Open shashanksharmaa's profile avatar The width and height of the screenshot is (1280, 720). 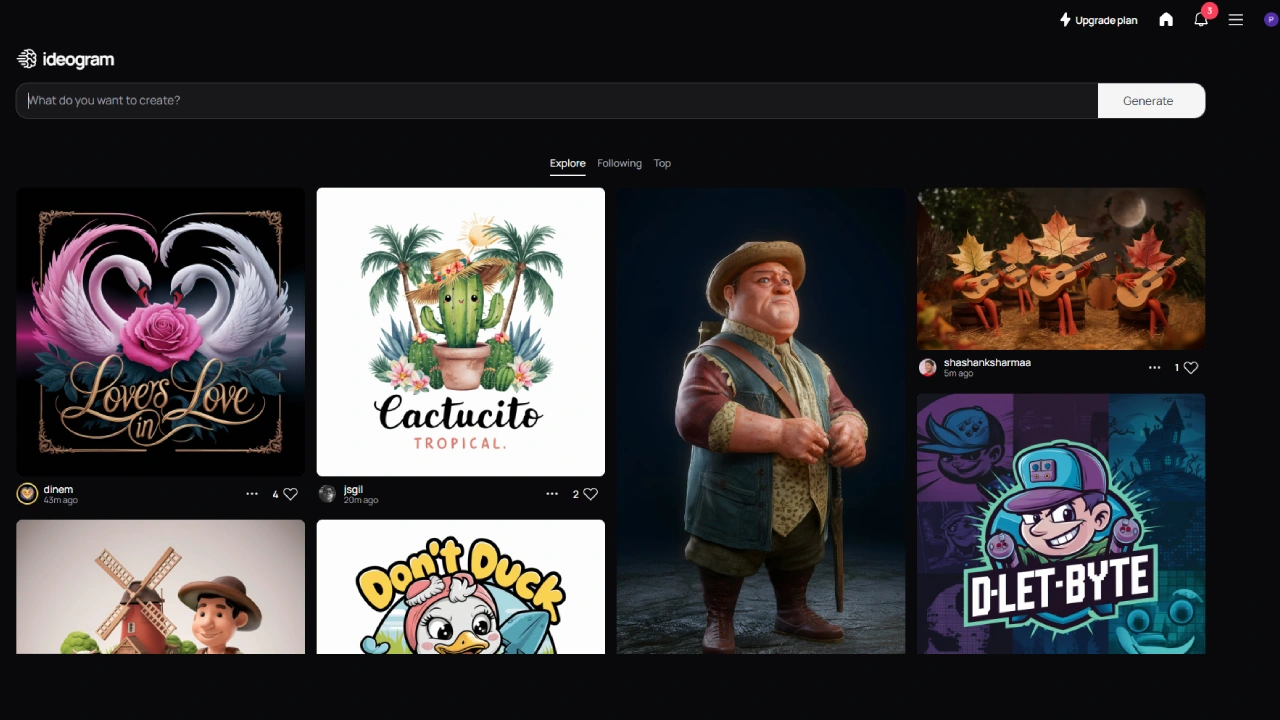(x=928, y=368)
